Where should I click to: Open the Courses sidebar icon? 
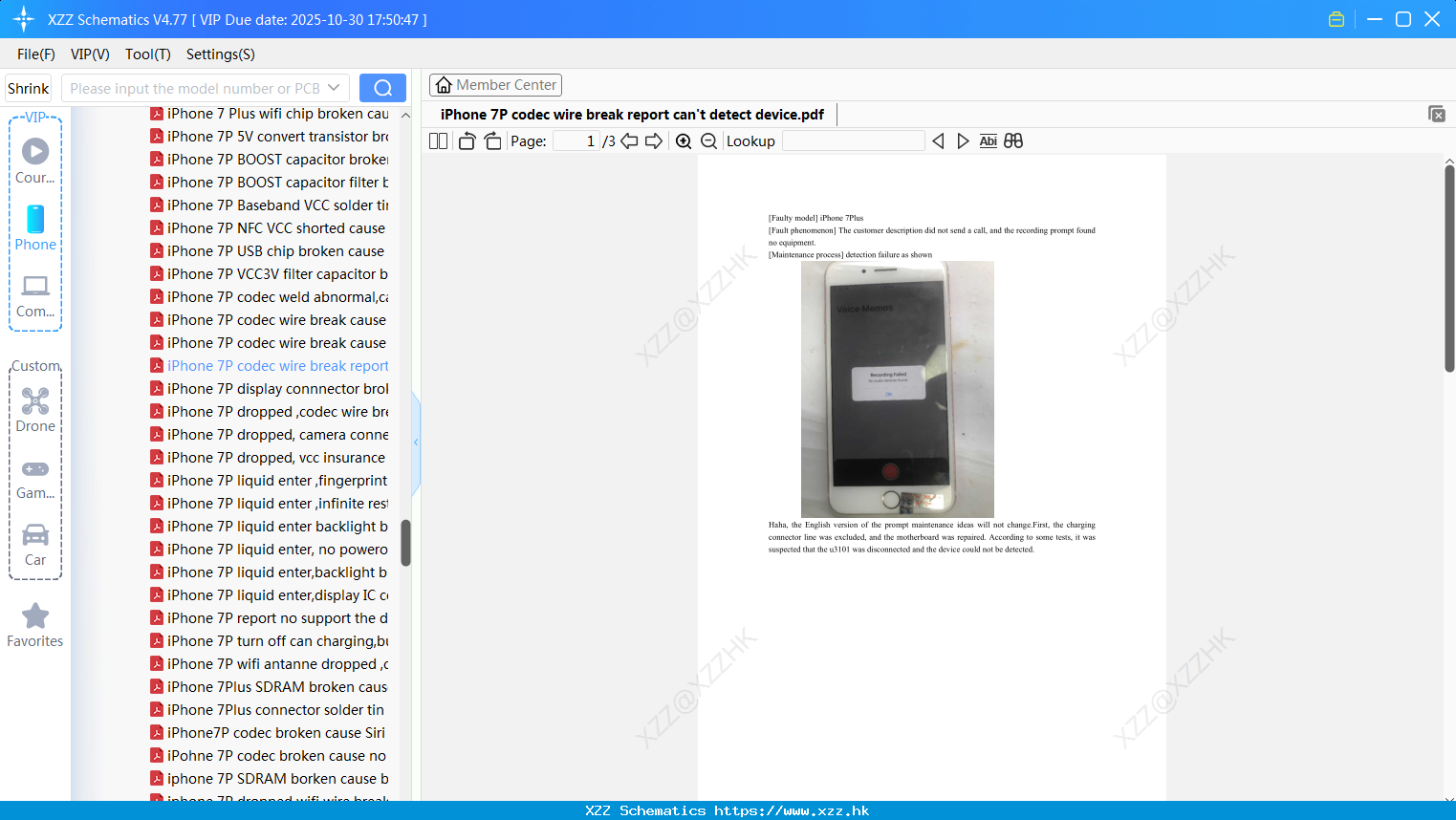(x=35, y=161)
